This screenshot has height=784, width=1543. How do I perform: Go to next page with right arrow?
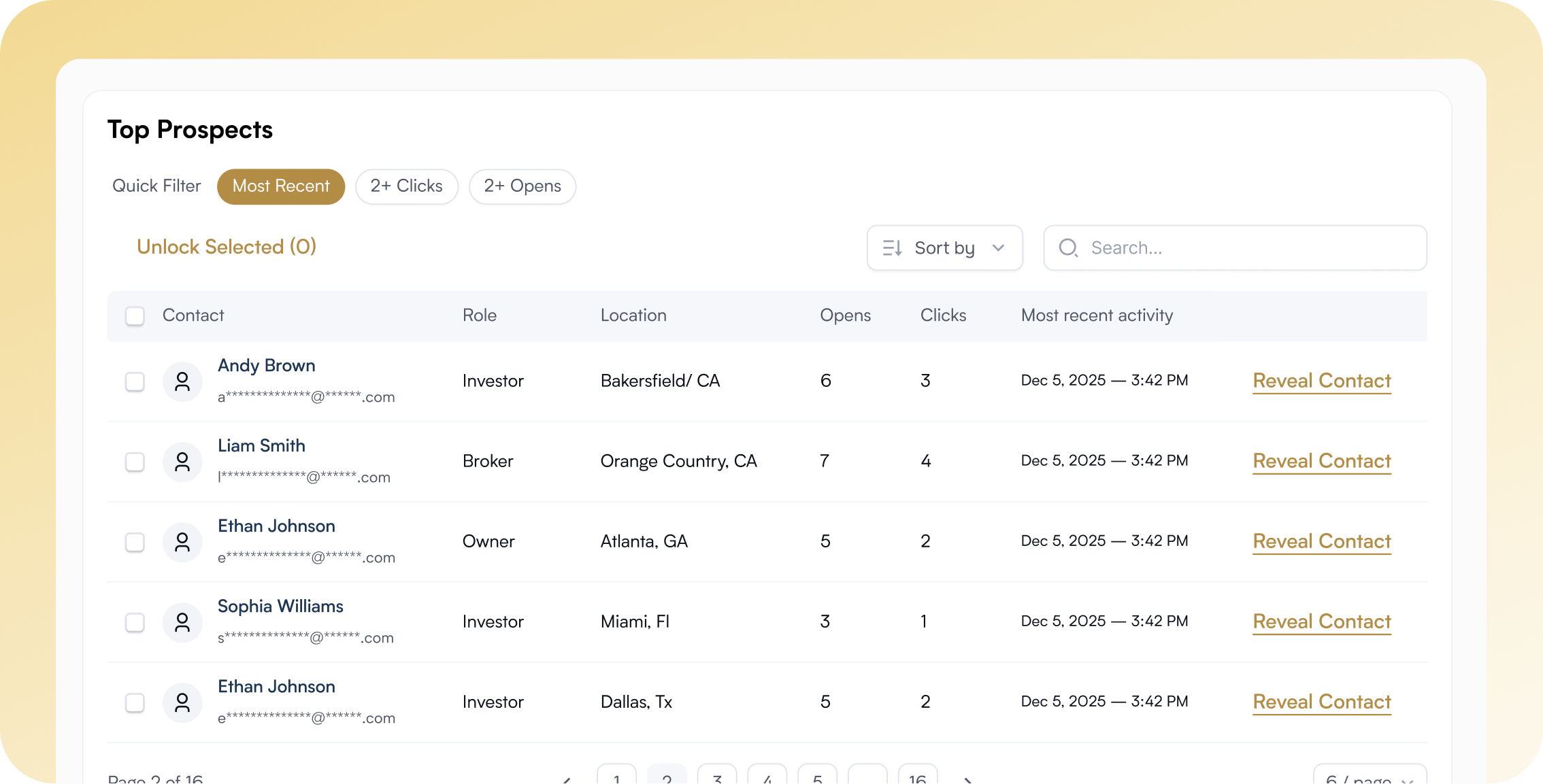[x=968, y=779]
